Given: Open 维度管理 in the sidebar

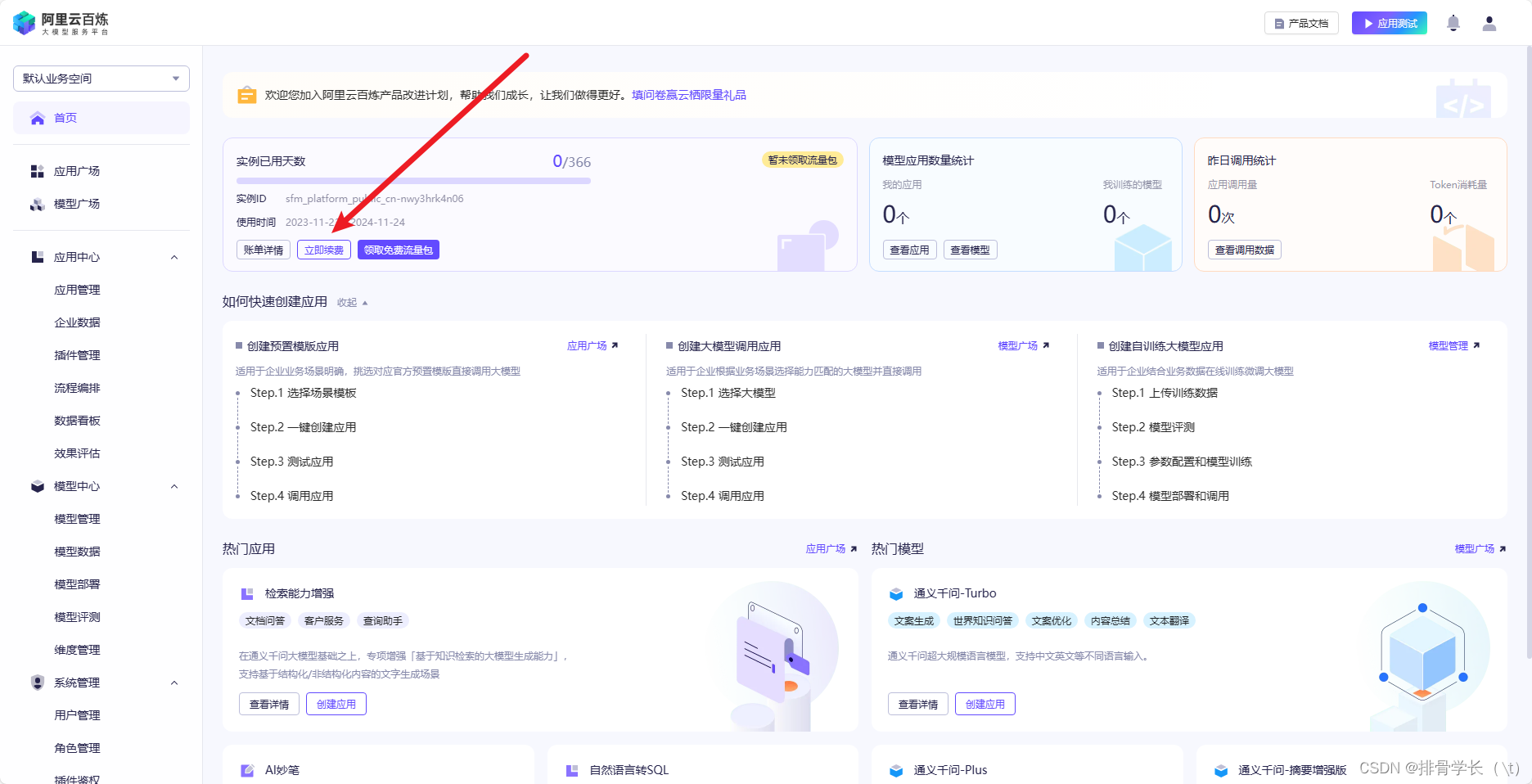Looking at the screenshot, I should click(x=77, y=650).
